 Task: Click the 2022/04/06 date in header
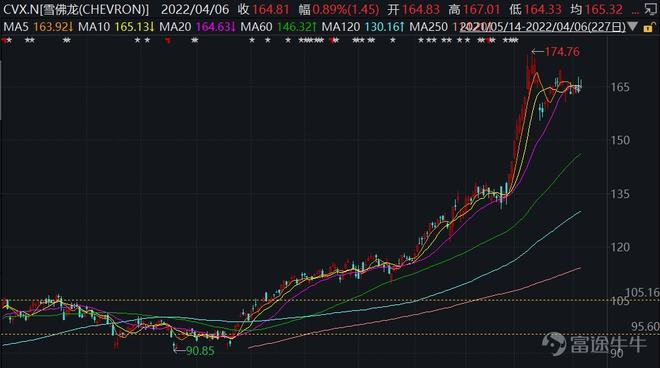(195, 9)
